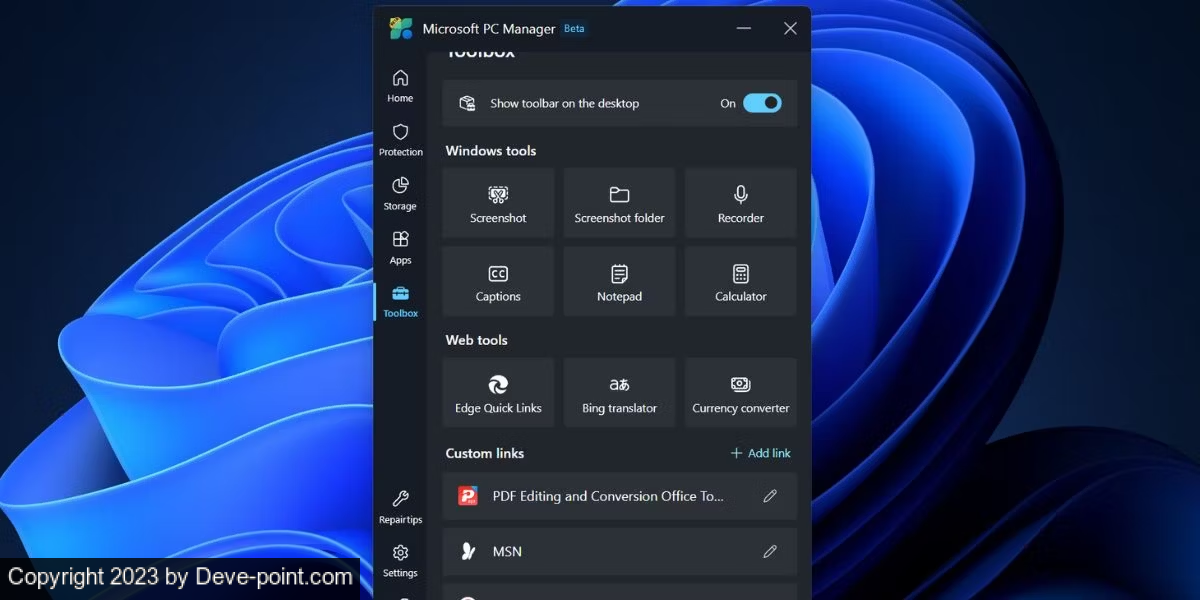Open the Calculator tool
This screenshot has height=600, width=1200.
tap(741, 282)
